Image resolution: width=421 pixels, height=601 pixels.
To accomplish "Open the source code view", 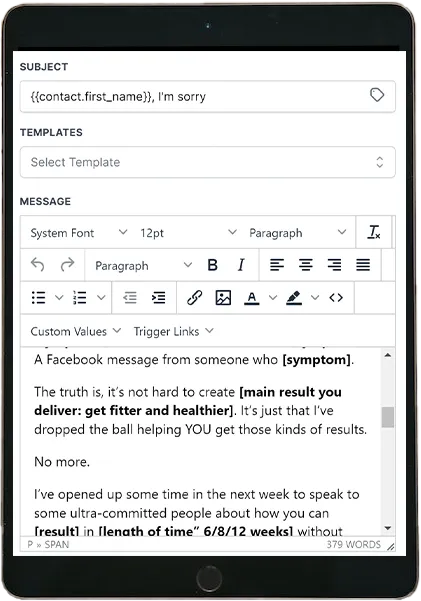I will [x=336, y=297].
